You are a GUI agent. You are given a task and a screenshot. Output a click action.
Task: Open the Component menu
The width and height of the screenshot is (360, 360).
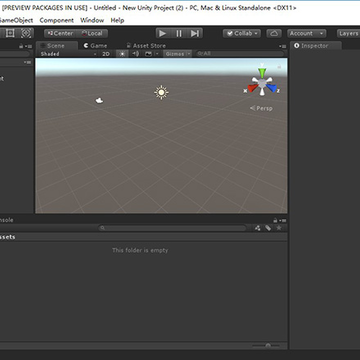pyautogui.click(x=57, y=20)
